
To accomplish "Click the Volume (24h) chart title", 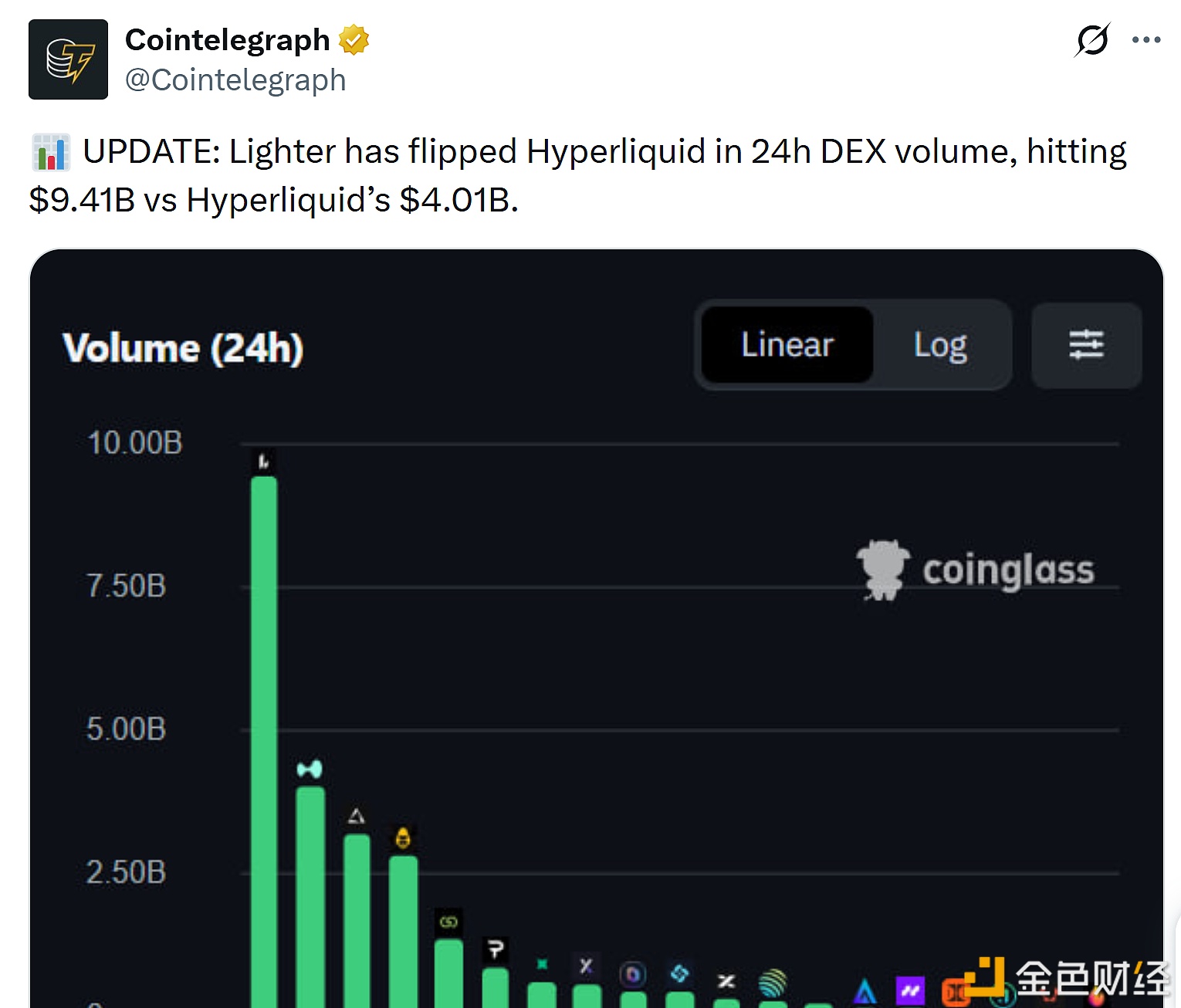I will pyautogui.click(x=183, y=348).
